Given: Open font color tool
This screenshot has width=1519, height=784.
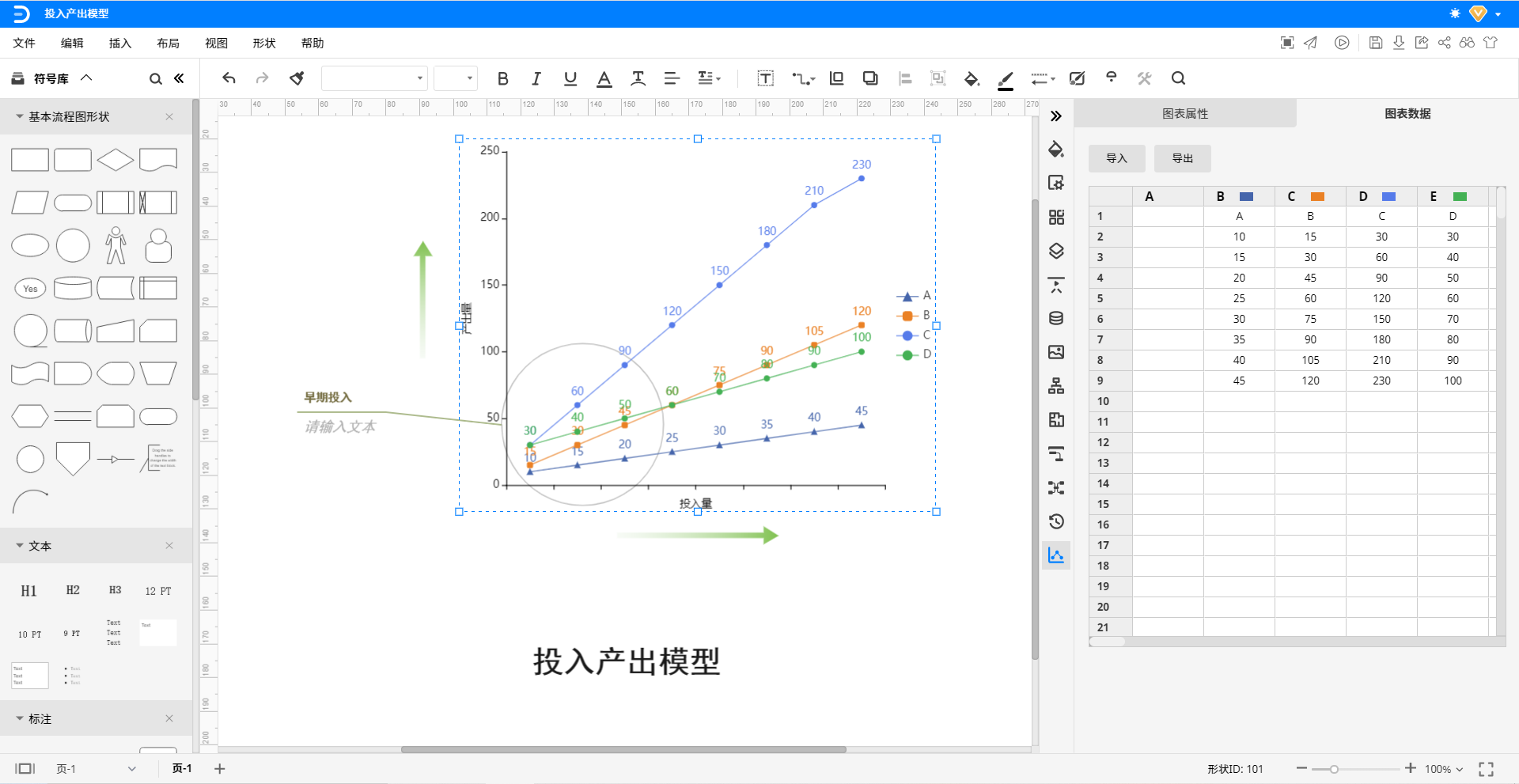Looking at the screenshot, I should (x=604, y=78).
